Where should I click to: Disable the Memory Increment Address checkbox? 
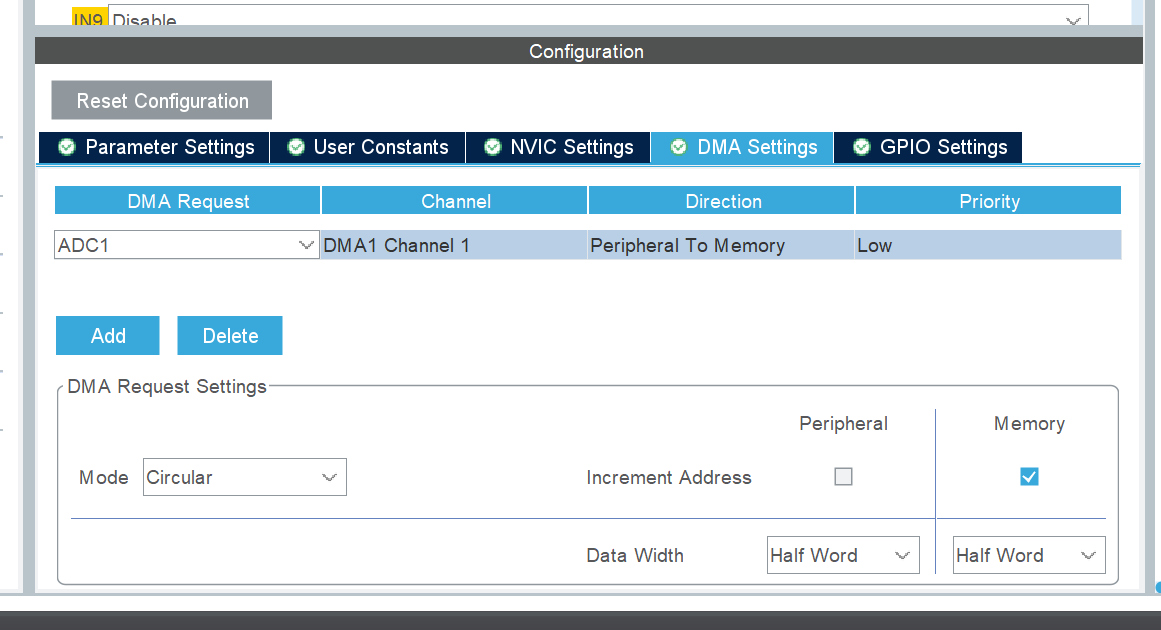[x=1029, y=477]
